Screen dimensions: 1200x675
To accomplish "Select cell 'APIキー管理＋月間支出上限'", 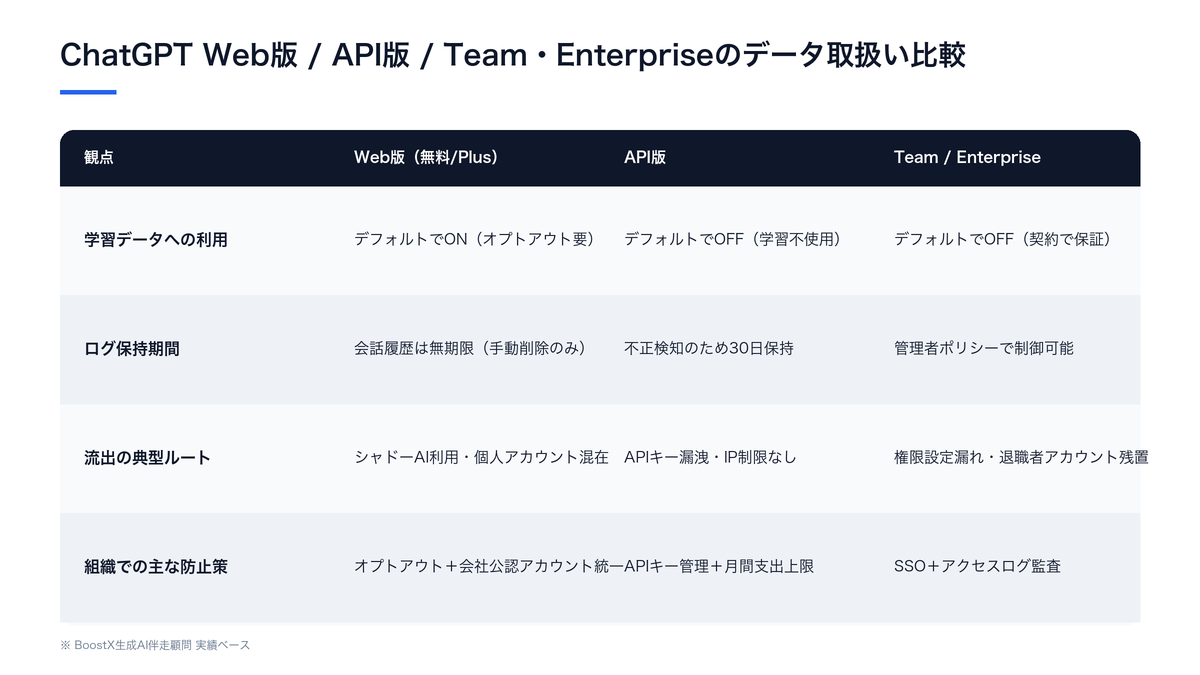I will tap(719, 567).
